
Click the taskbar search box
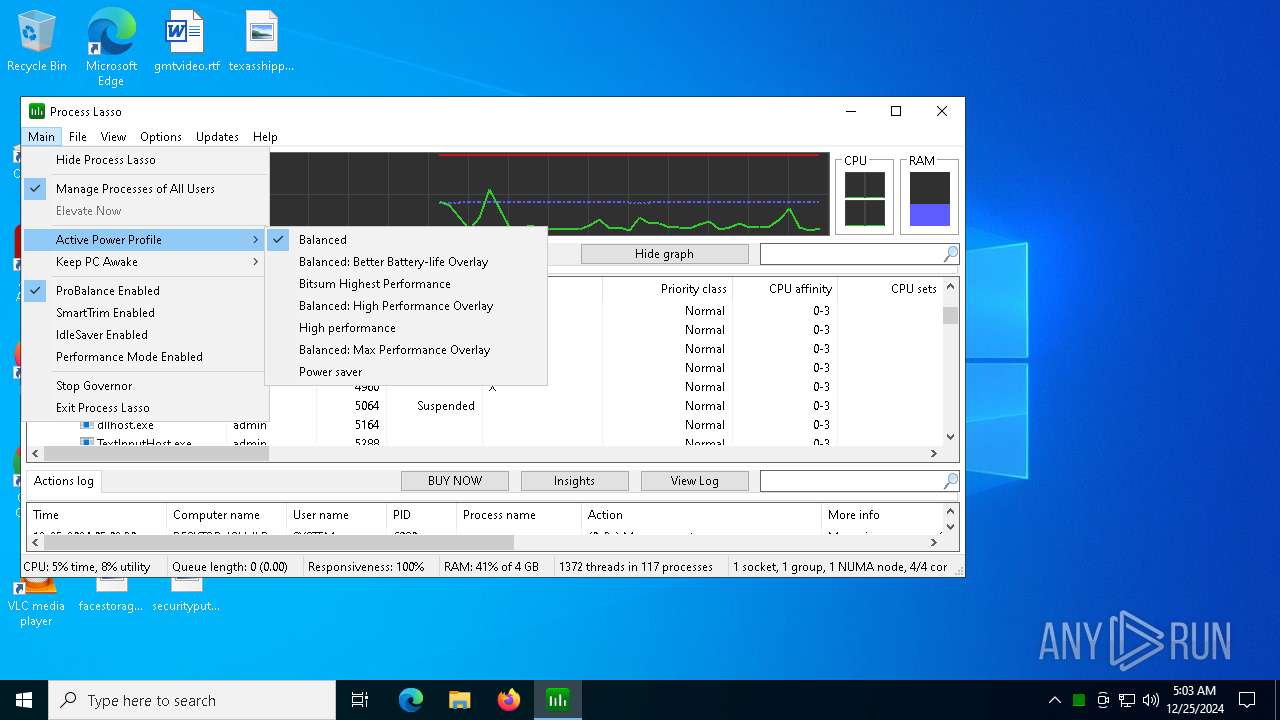[192, 700]
